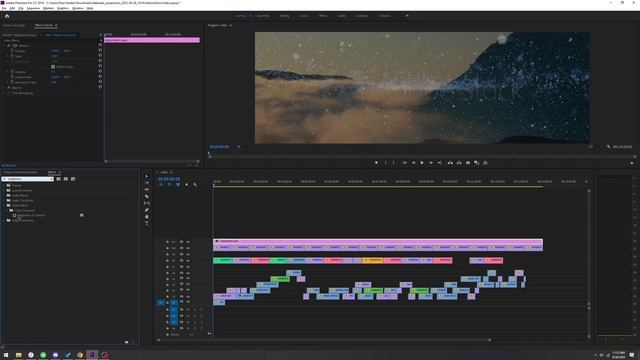Open the Sequence menu
Viewport: 640px width, 360px height.
coord(33,8)
